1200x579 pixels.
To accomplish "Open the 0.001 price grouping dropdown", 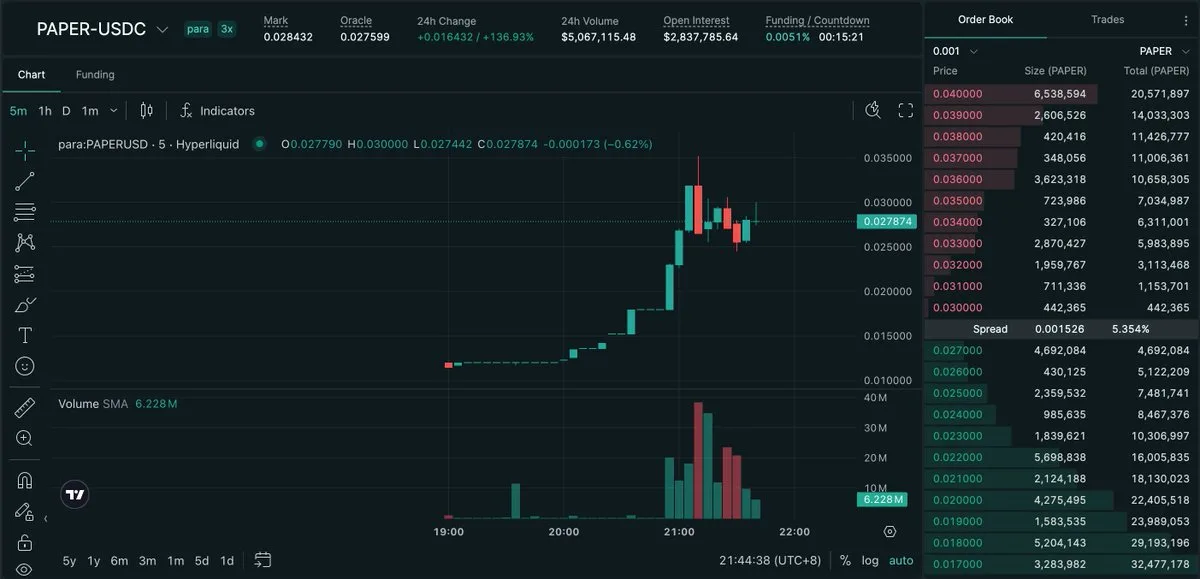I will pyautogui.click(x=955, y=51).
